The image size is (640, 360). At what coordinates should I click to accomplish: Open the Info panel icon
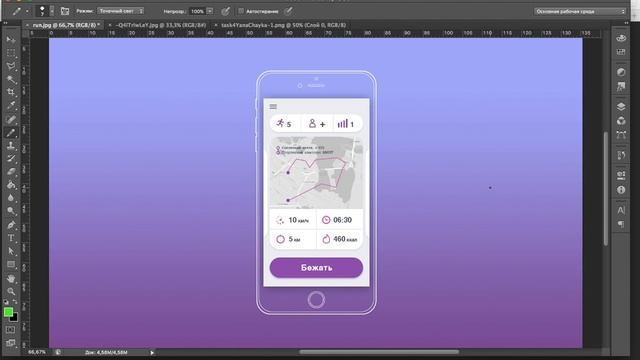pos(621,190)
